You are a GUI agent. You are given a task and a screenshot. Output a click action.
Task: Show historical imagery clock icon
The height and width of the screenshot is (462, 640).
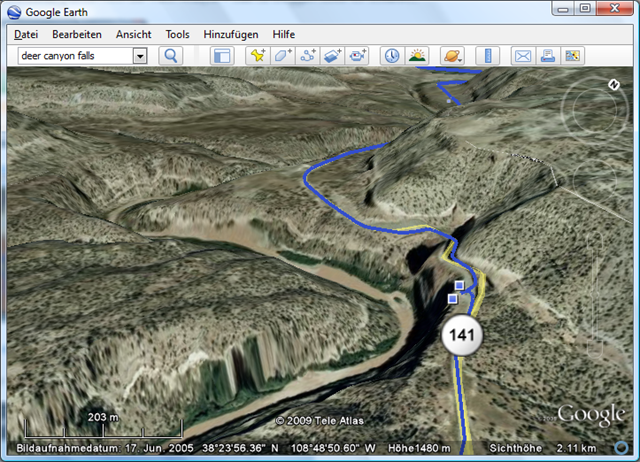[x=391, y=56]
